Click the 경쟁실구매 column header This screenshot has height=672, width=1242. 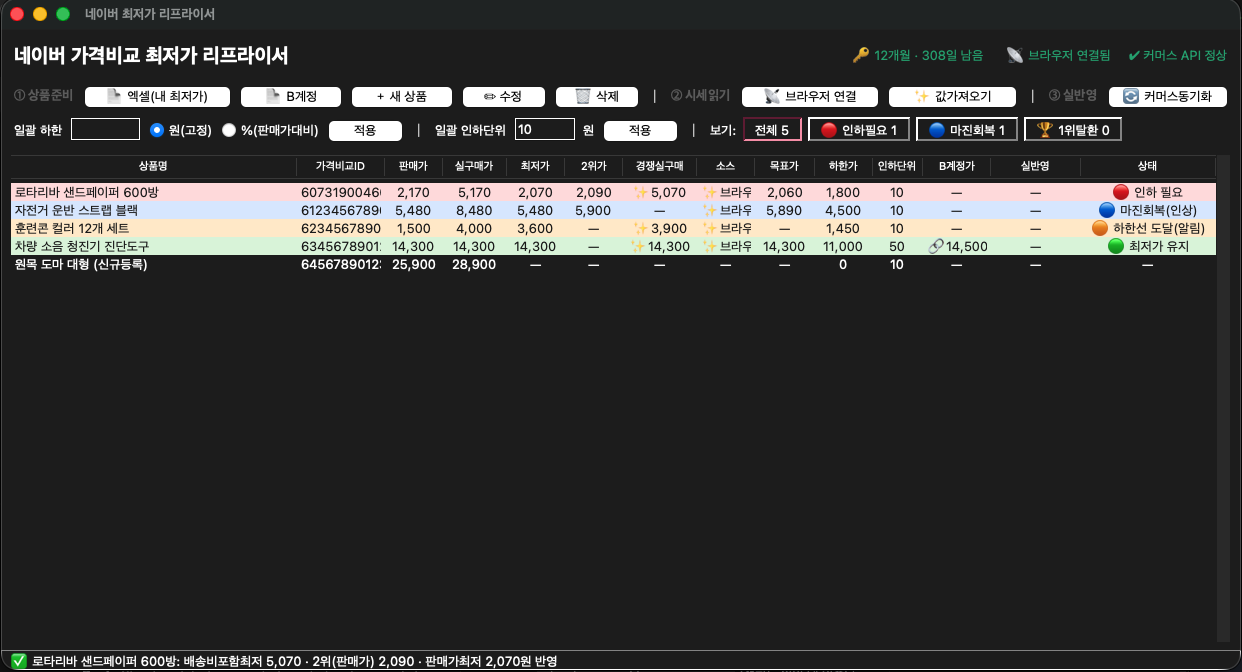coord(659,166)
